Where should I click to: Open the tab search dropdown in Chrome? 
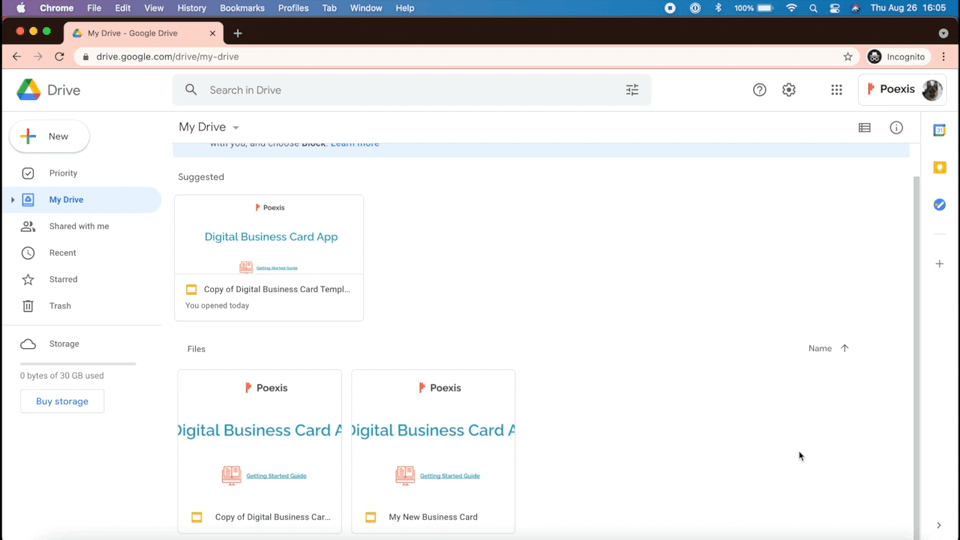point(943,34)
